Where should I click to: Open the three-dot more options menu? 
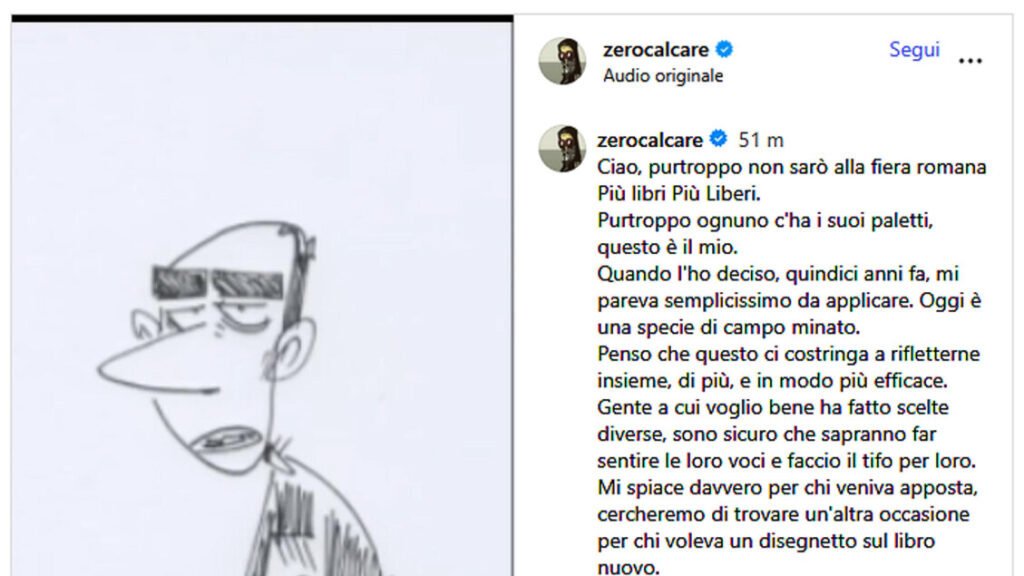click(970, 61)
